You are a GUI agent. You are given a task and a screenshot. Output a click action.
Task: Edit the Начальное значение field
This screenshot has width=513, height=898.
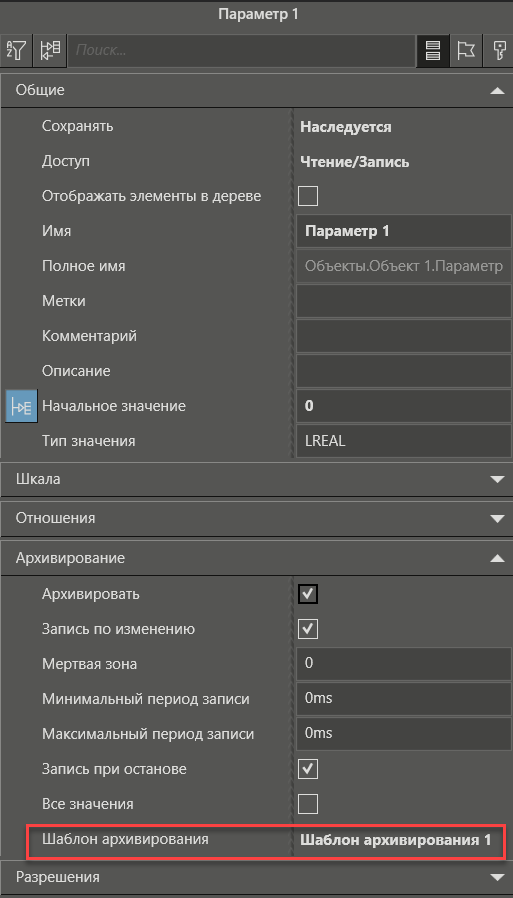404,406
